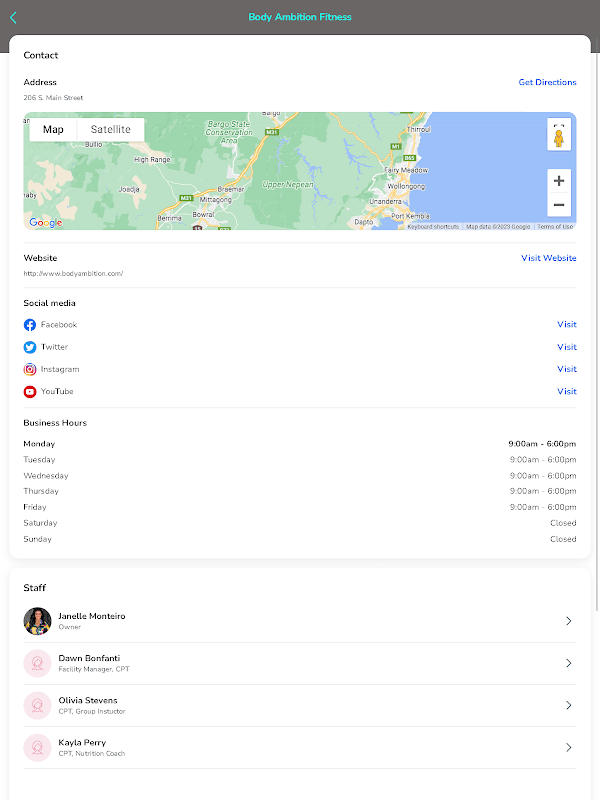Click the 206 S. Main Street address
The width and height of the screenshot is (600, 800).
click(53, 97)
